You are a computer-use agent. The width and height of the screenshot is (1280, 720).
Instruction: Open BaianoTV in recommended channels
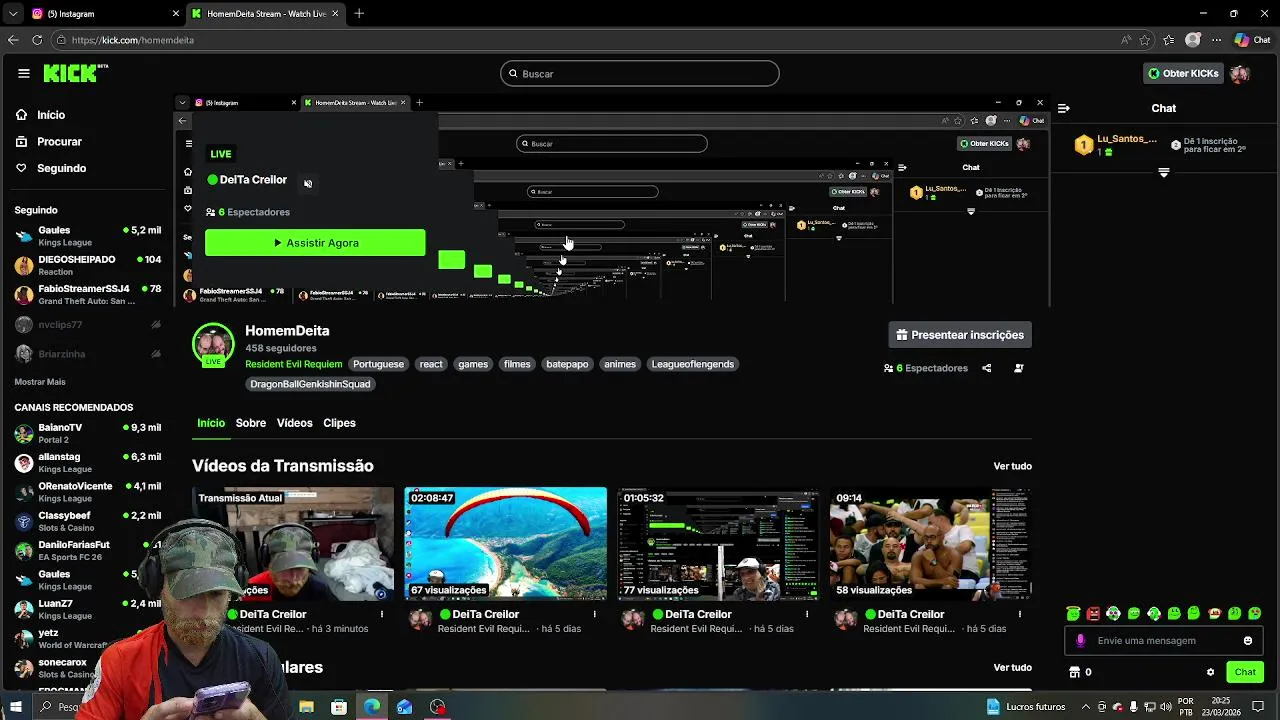88,433
